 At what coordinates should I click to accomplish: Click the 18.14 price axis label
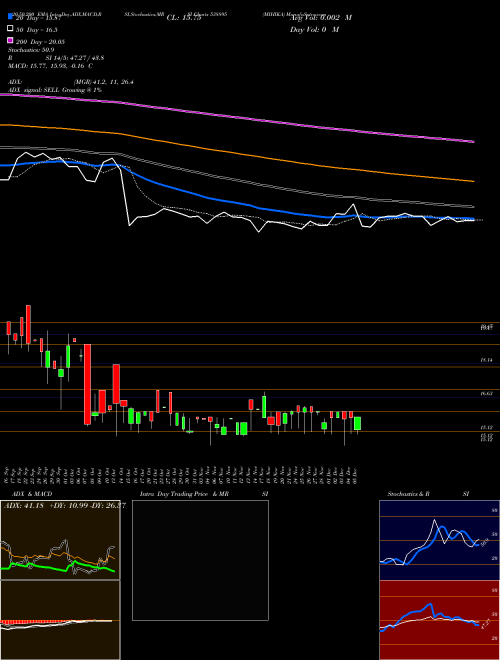point(487,360)
